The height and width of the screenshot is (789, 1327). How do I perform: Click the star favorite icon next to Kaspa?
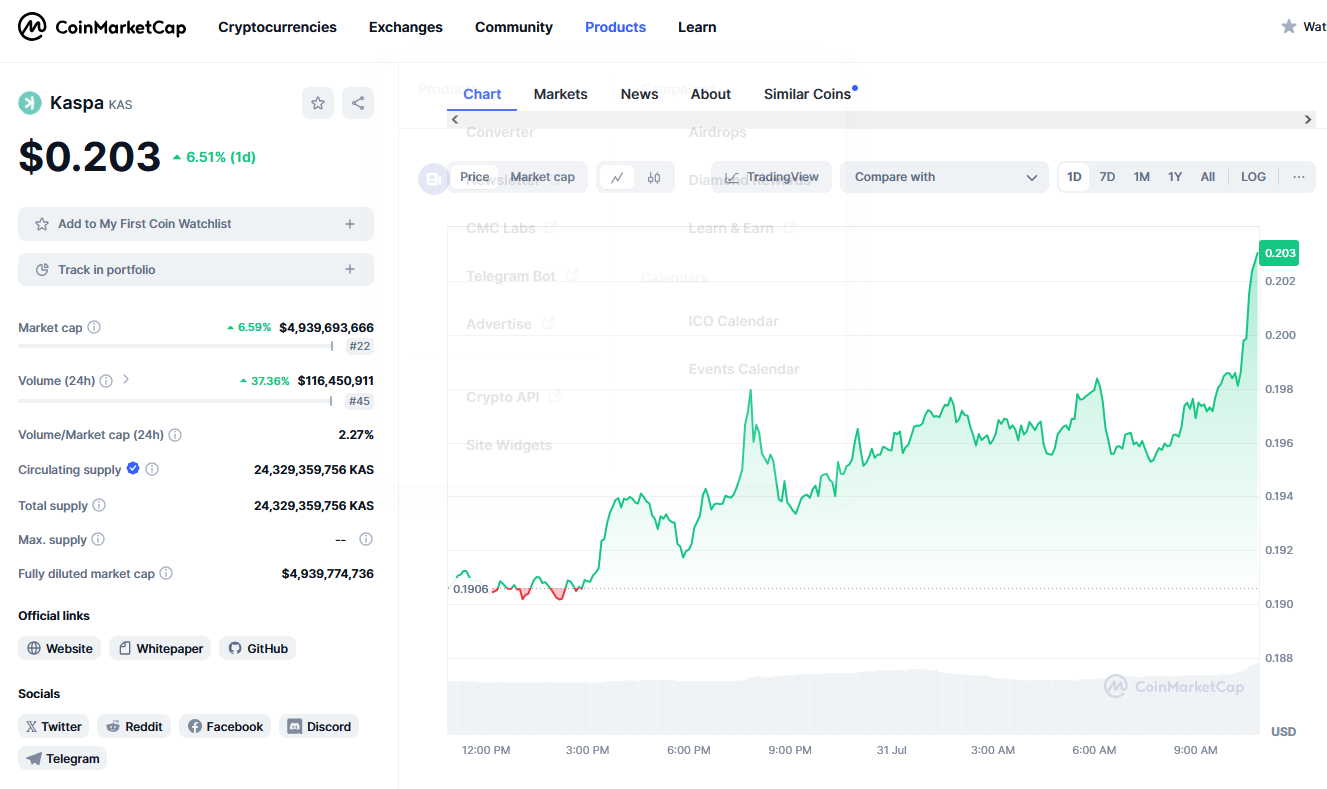[x=318, y=103]
